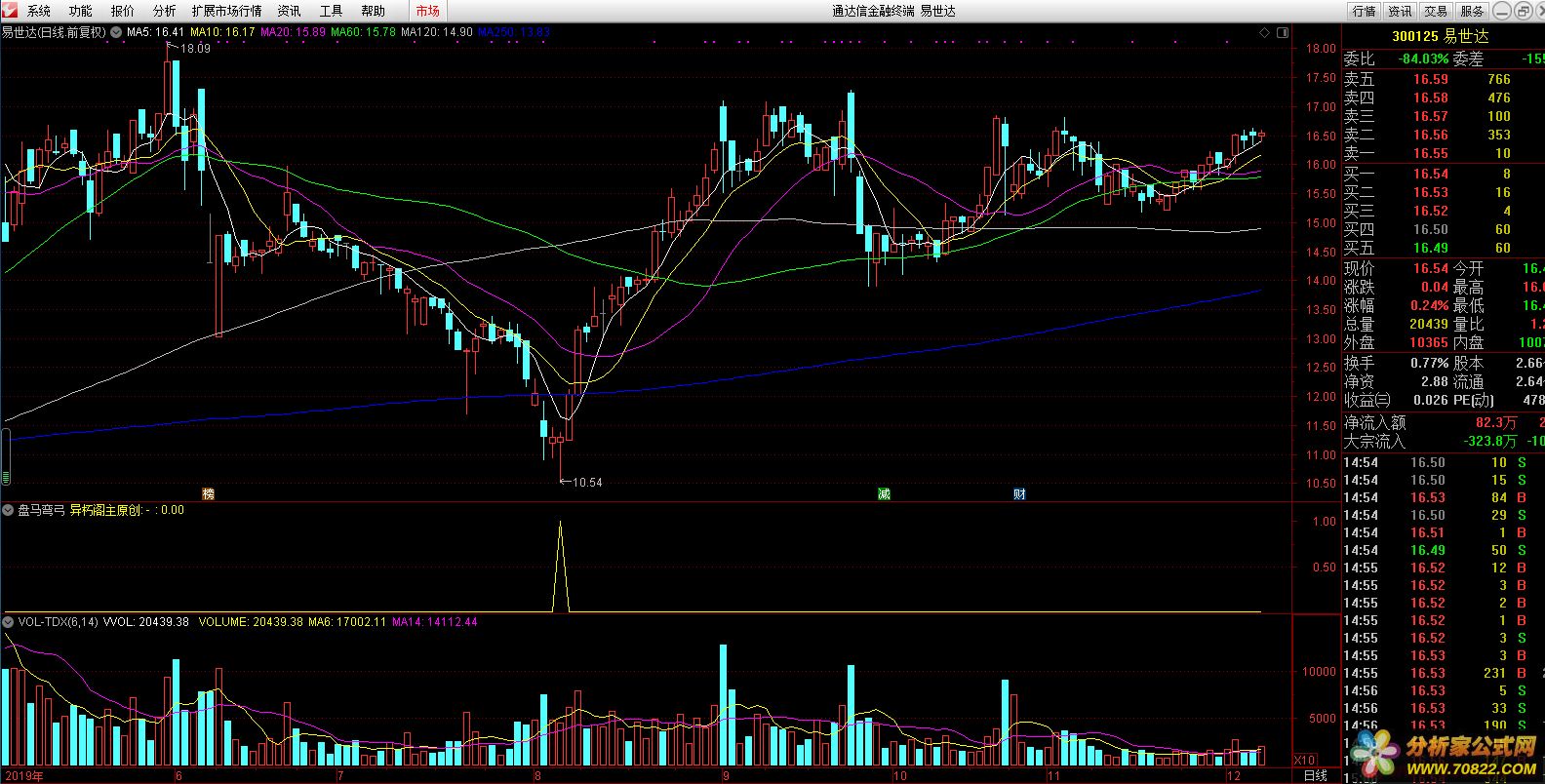The width and height of the screenshot is (1545, 784).
Task: Click the 收益(三) value 0.026
Action: tap(1430, 400)
